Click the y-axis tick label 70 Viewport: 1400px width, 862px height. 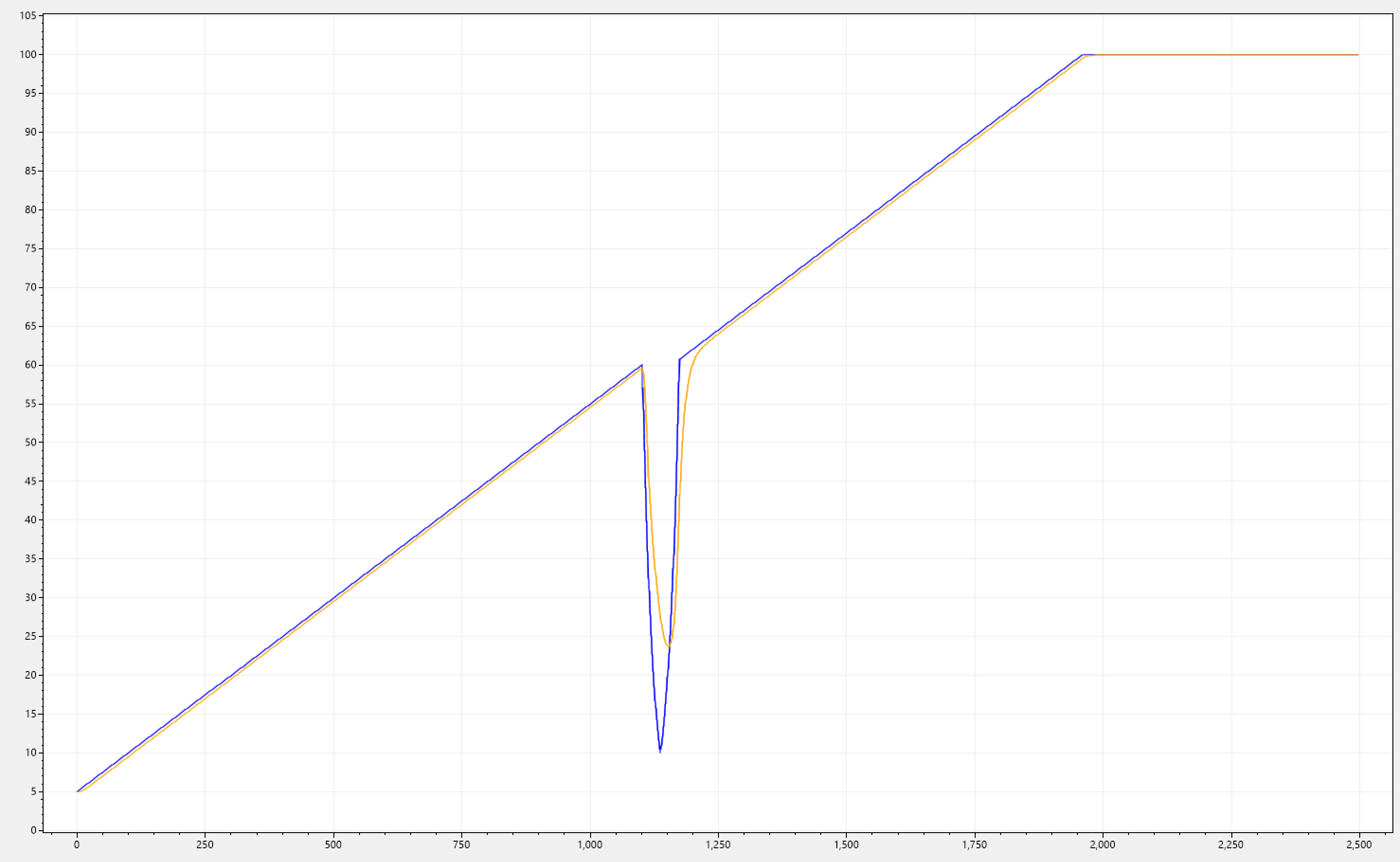click(x=30, y=287)
